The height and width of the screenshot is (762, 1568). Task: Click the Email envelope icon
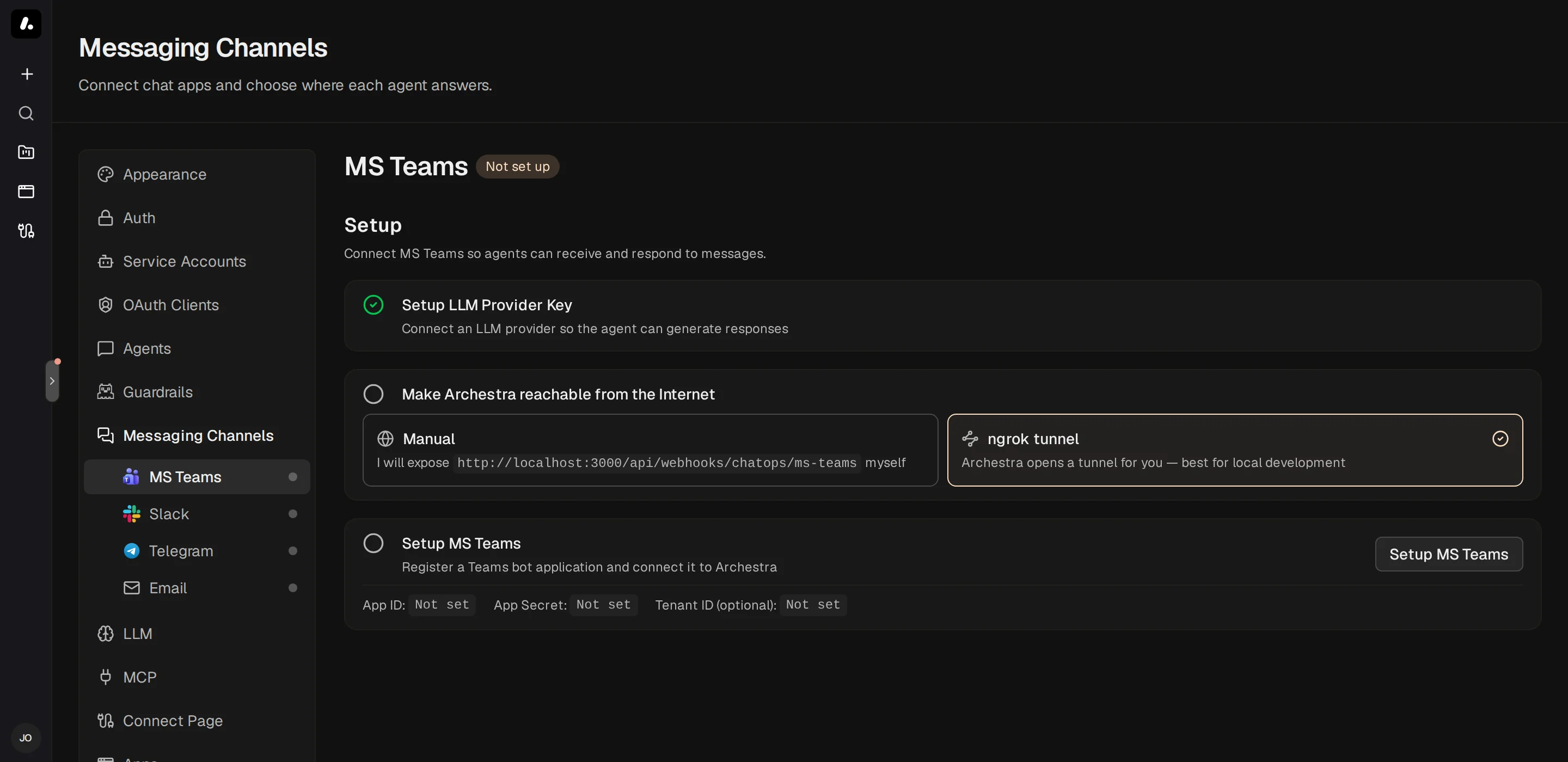coord(131,588)
